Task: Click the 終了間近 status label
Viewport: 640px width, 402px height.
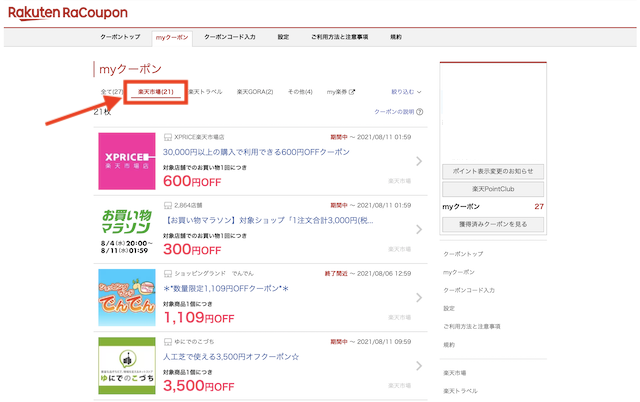Action: click(x=336, y=274)
